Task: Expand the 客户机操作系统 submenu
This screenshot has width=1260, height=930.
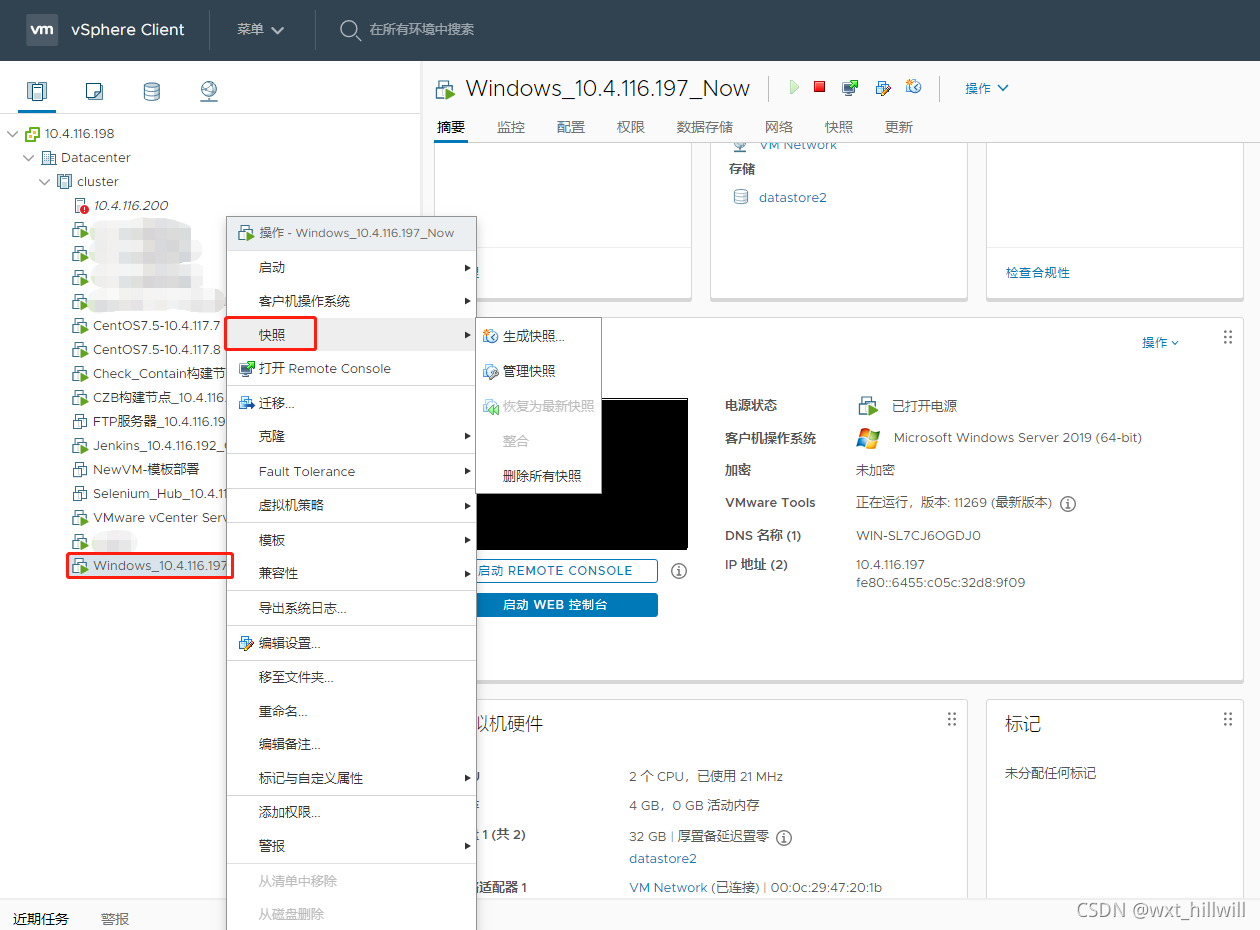Action: coord(352,301)
